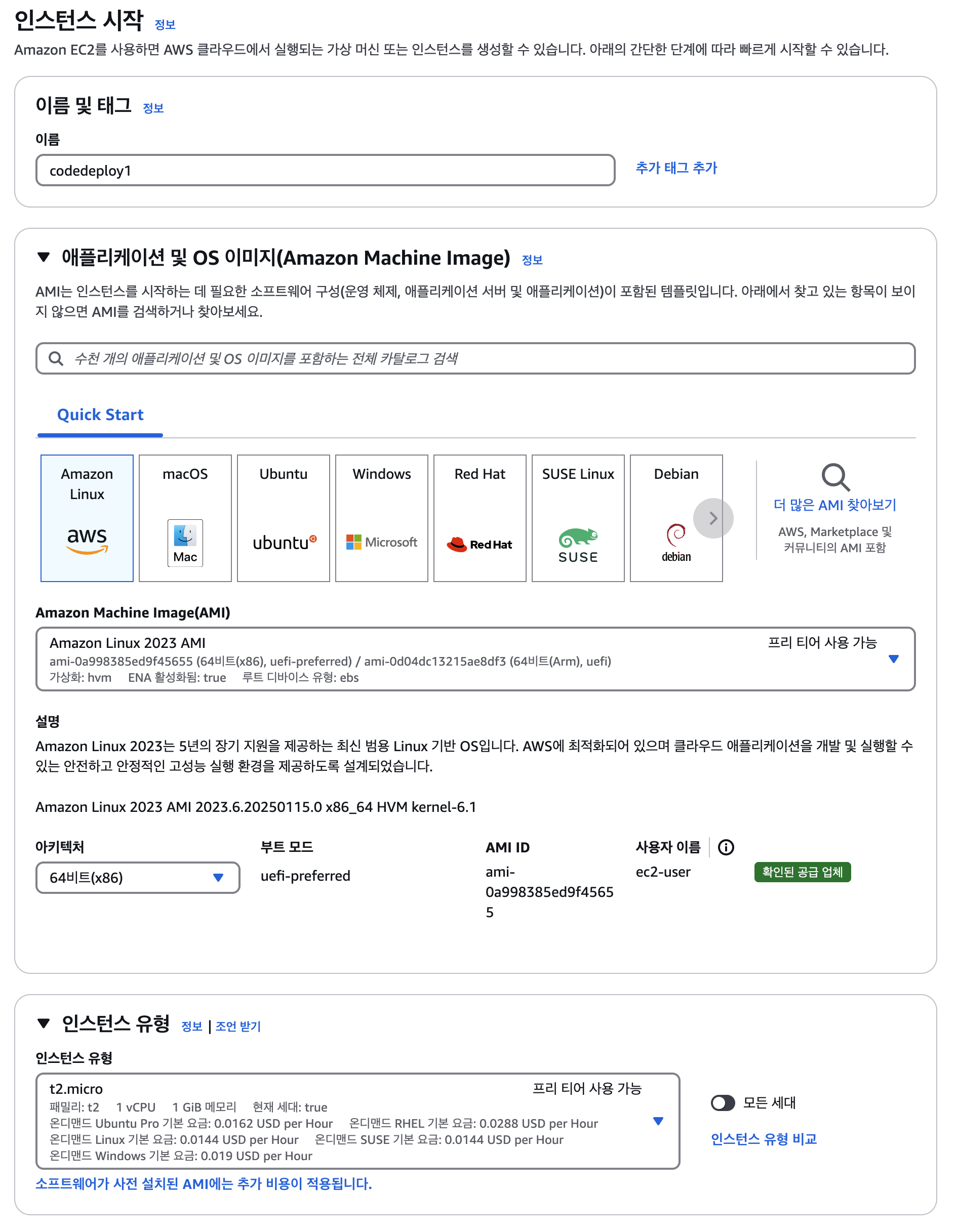
Task: Click the search icon in the AMI catalog field
Action: pos(56,360)
